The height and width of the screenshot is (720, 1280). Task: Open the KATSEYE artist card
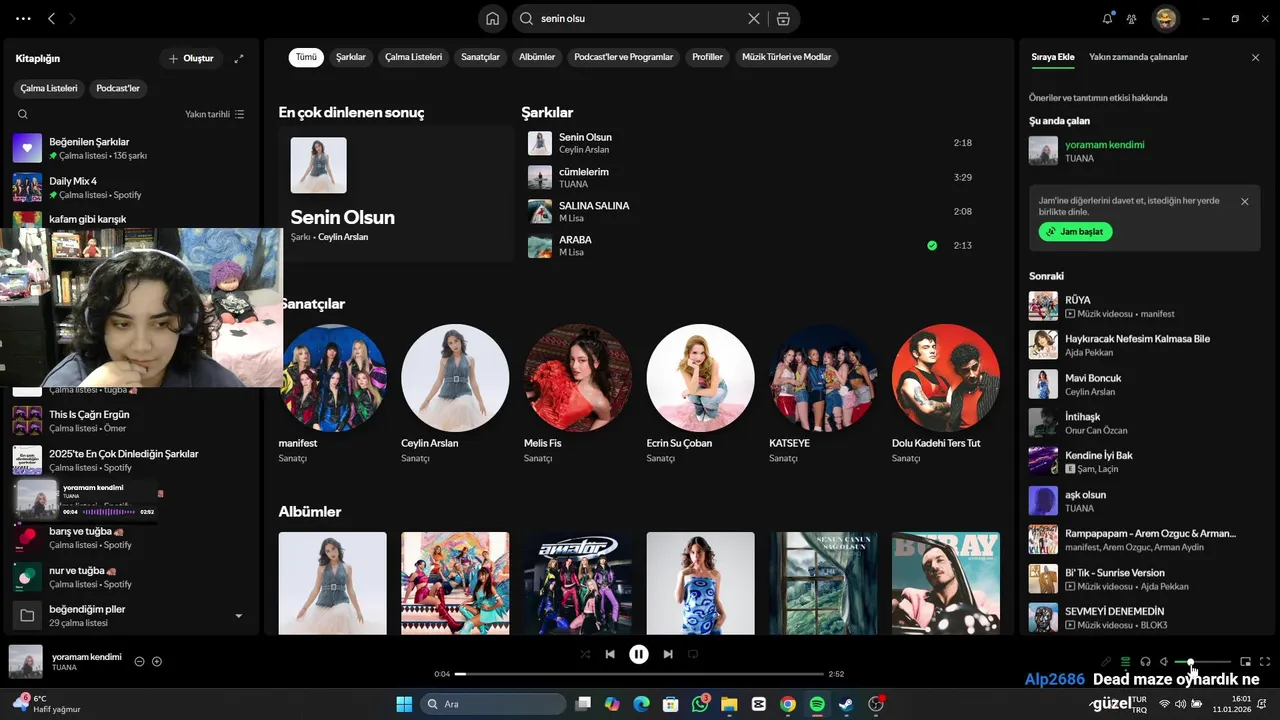click(x=823, y=395)
